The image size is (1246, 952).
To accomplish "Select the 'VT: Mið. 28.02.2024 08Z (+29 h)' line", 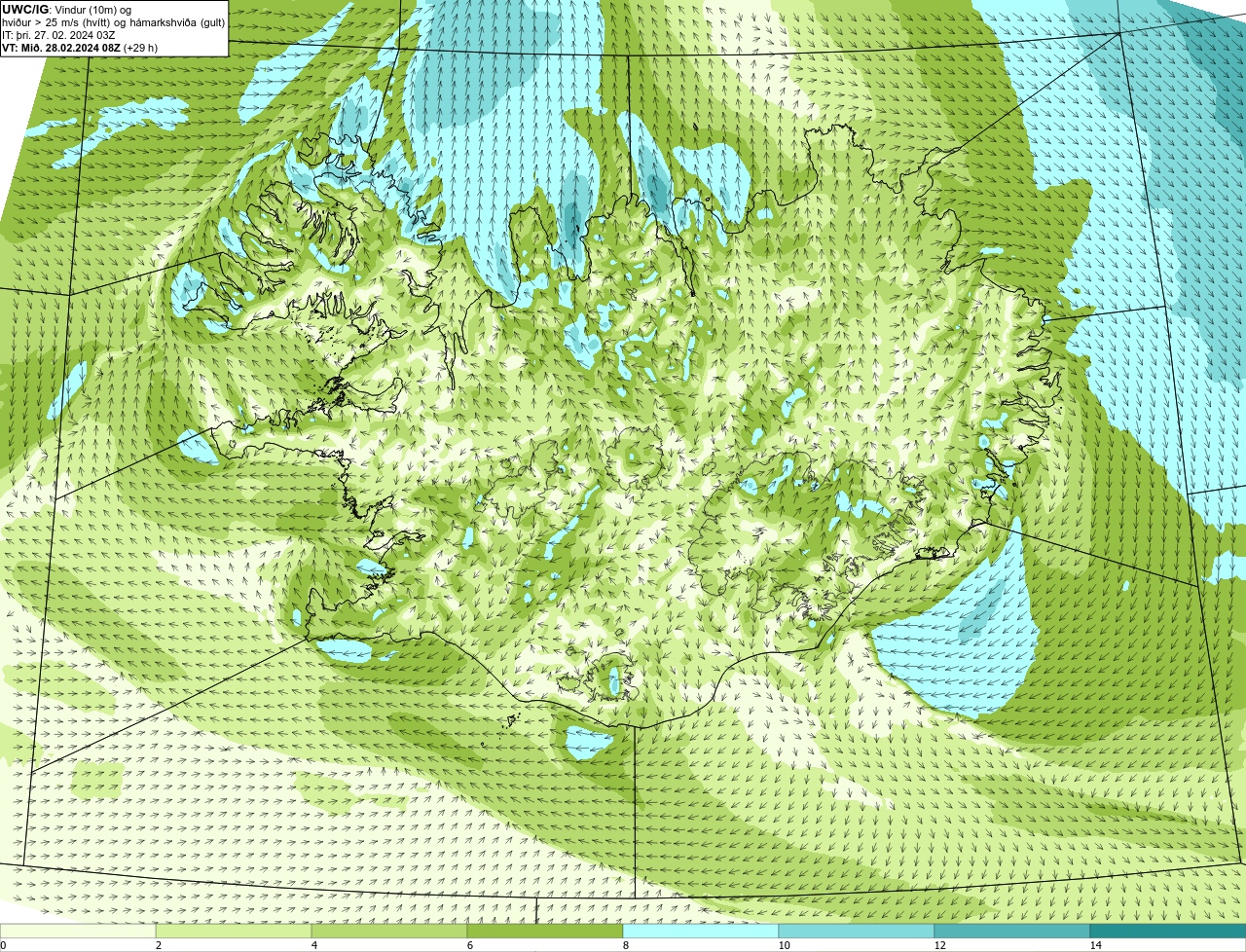I will point(80,48).
